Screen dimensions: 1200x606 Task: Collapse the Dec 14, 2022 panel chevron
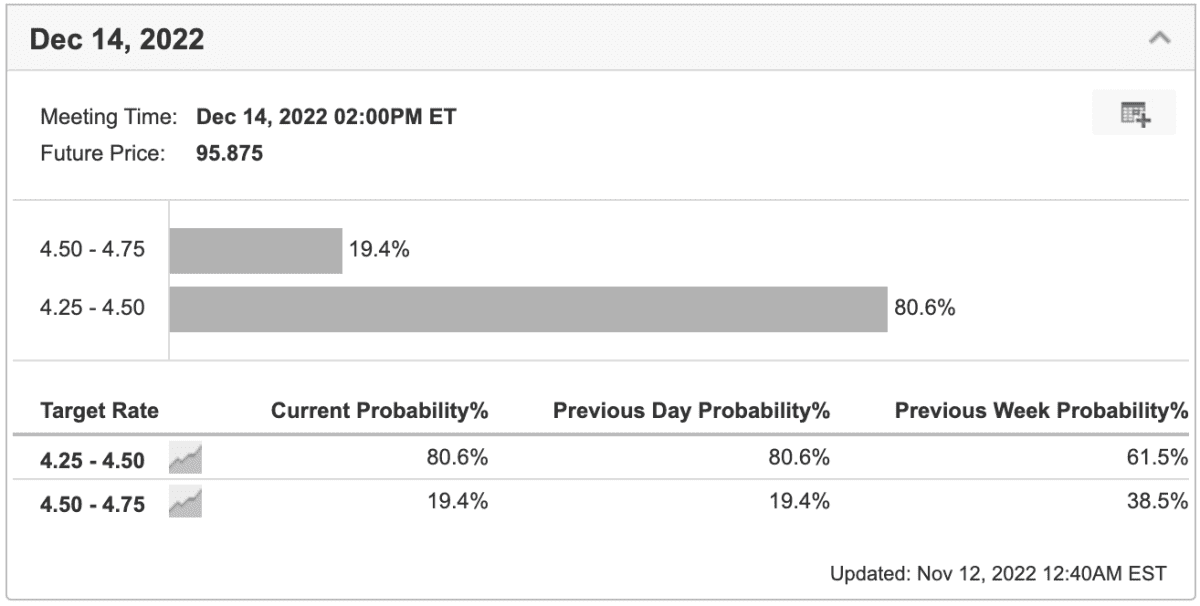click(x=1159, y=39)
